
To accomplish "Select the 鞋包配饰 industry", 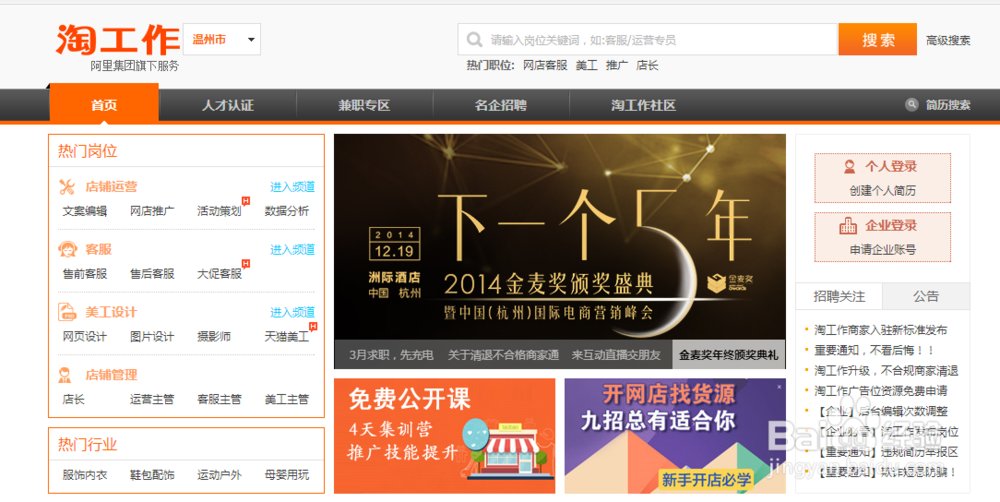I will pos(152,475).
